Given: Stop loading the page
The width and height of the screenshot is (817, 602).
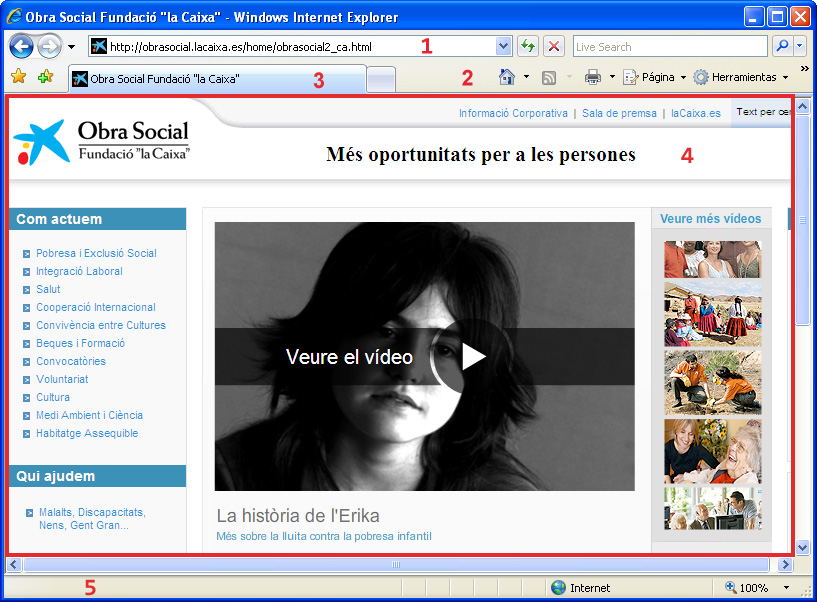Looking at the screenshot, I should coord(553,46).
